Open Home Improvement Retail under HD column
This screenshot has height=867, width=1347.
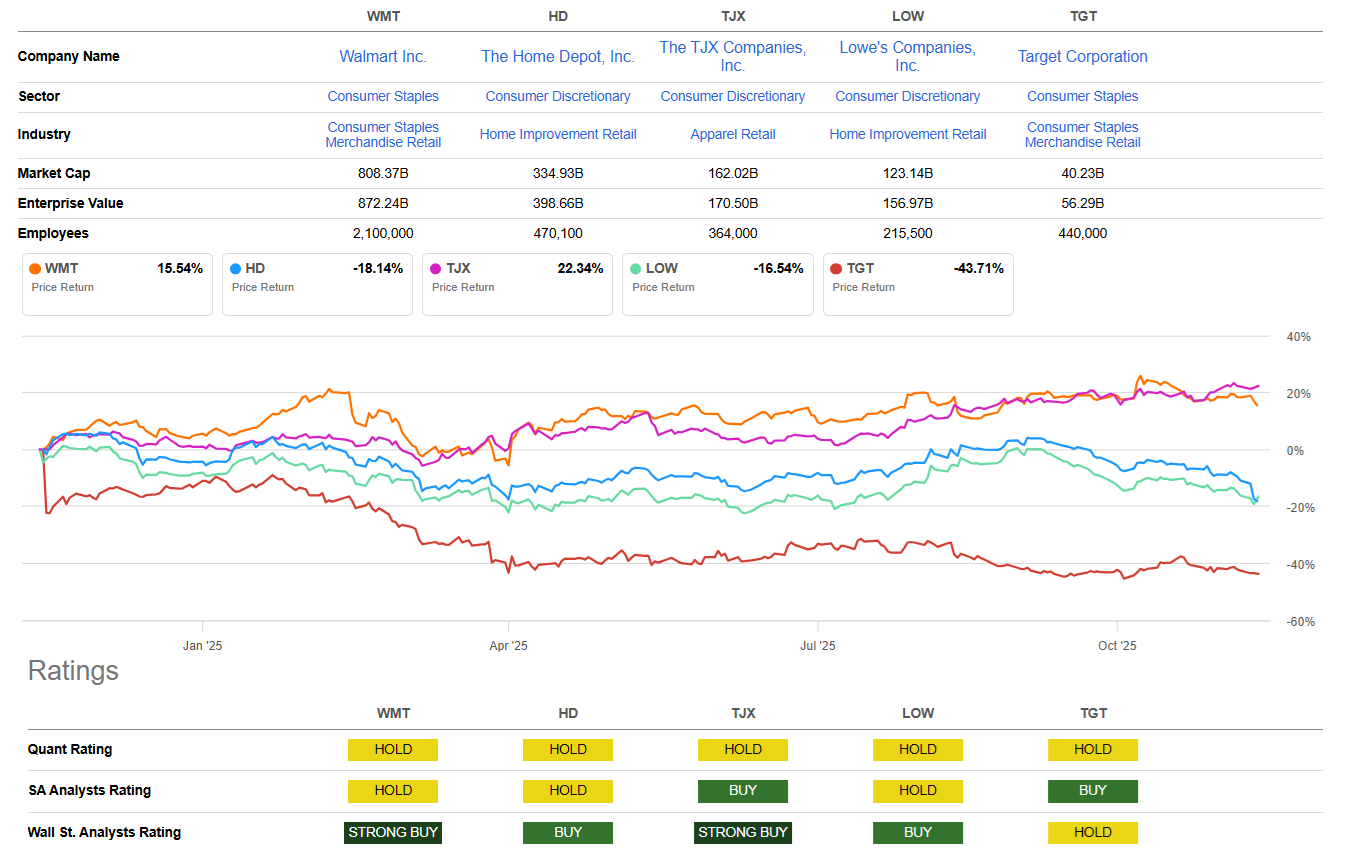(x=558, y=135)
